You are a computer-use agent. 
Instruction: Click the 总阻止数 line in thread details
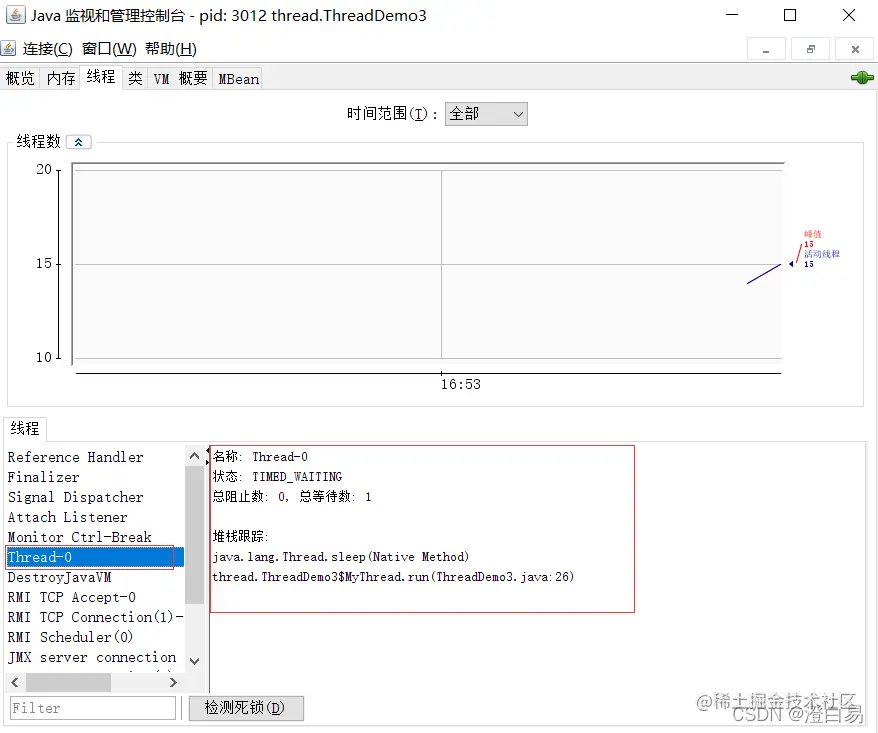pyautogui.click(x=292, y=497)
